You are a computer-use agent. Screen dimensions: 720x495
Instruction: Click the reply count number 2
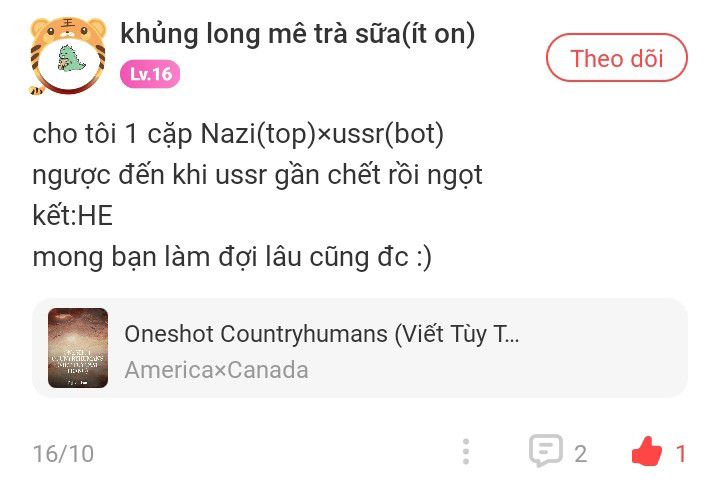(580, 454)
